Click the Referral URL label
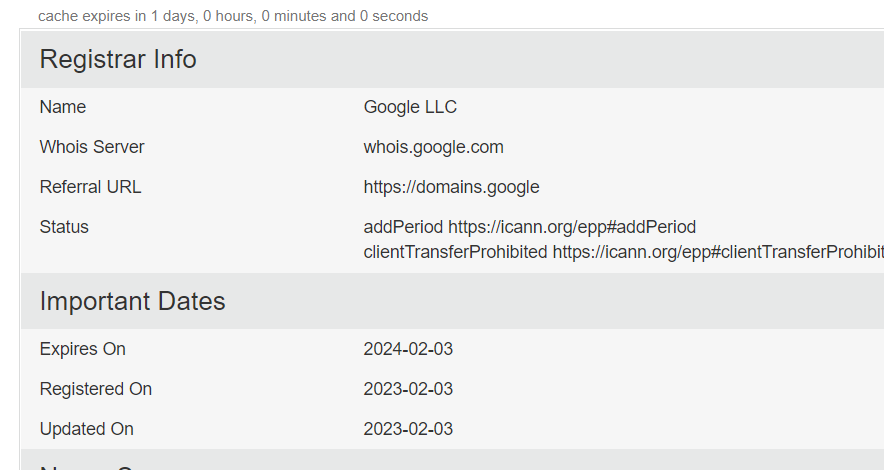This screenshot has height=470, width=884. coord(90,187)
